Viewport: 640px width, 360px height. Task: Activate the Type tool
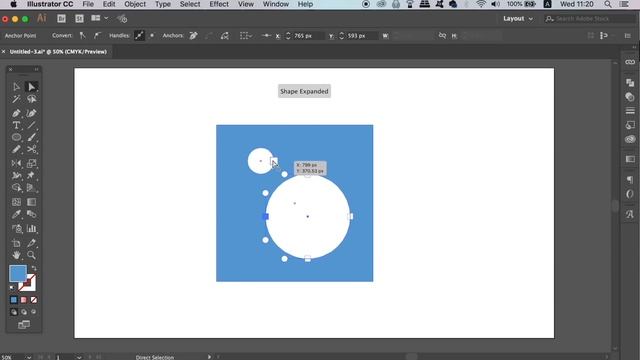[16, 125]
